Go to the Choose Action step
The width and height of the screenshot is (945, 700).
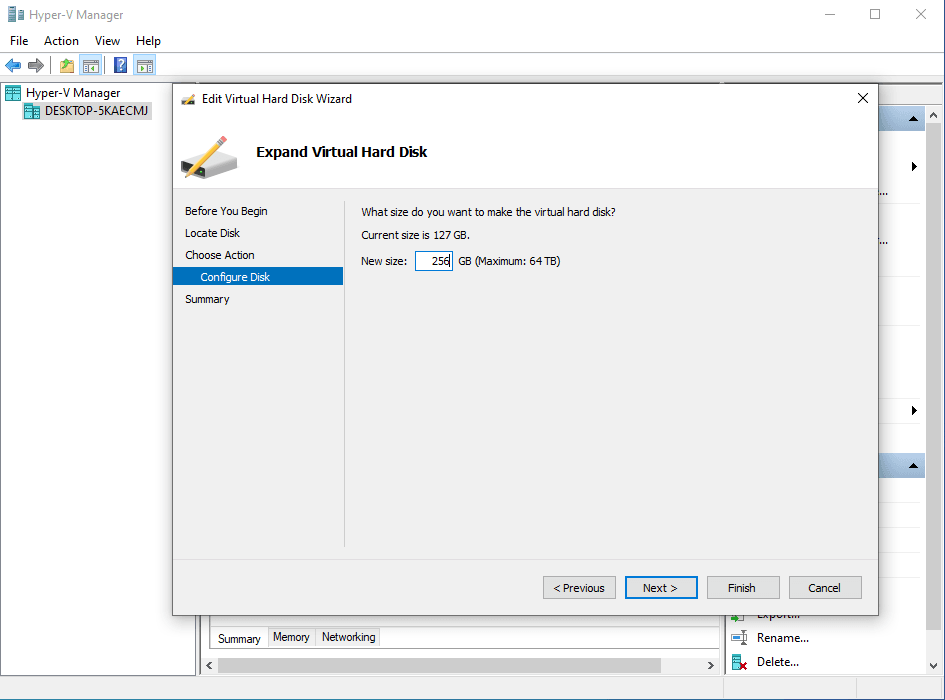tap(220, 255)
